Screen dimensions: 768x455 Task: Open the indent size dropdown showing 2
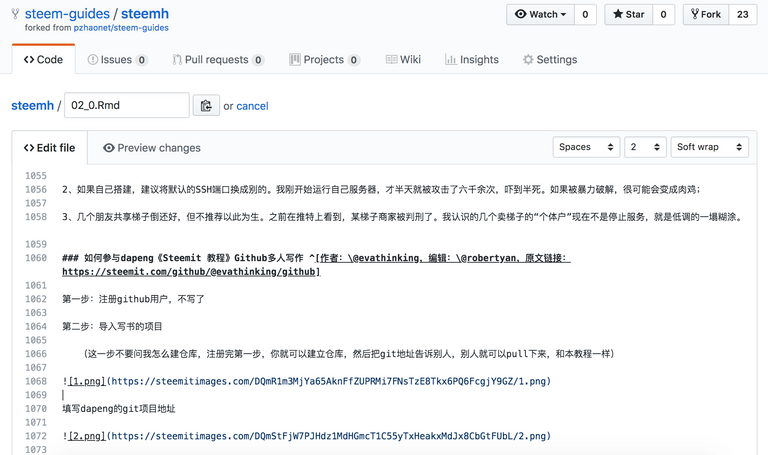[x=645, y=147]
